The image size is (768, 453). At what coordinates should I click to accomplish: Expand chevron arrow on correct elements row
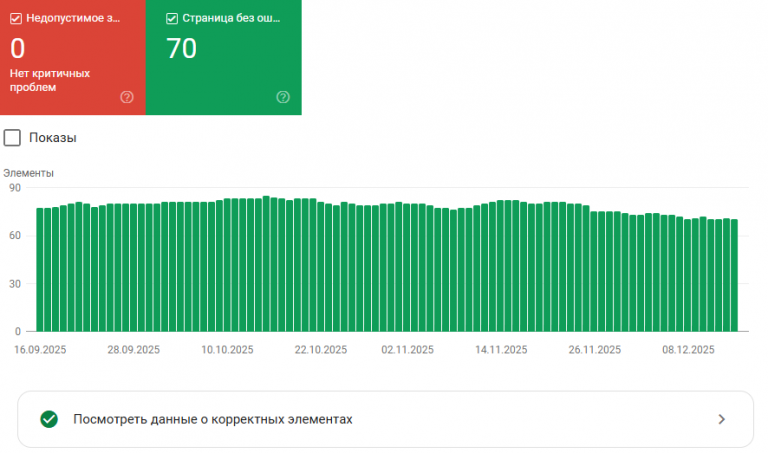click(721, 419)
